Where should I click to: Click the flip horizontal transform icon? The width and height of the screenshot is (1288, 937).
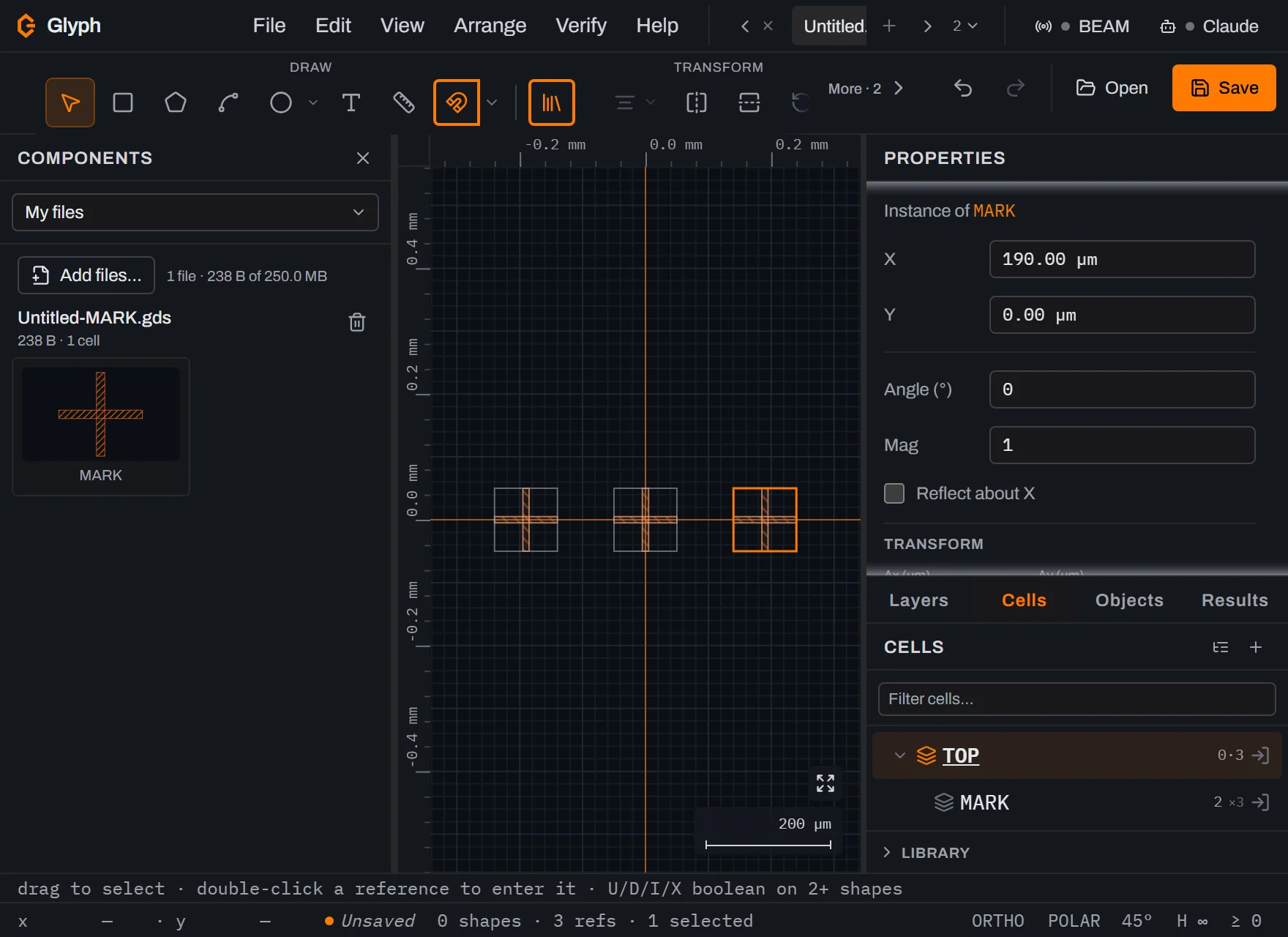[697, 102]
